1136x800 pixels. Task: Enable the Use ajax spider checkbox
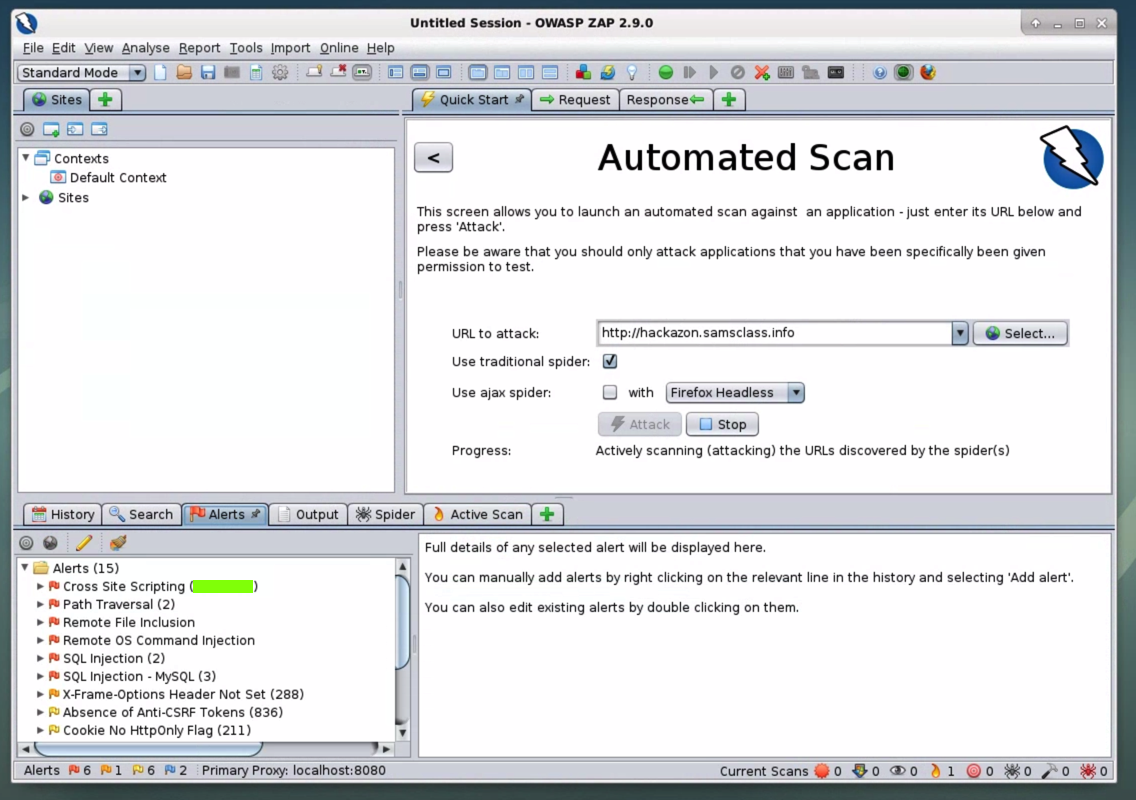pyautogui.click(x=610, y=392)
